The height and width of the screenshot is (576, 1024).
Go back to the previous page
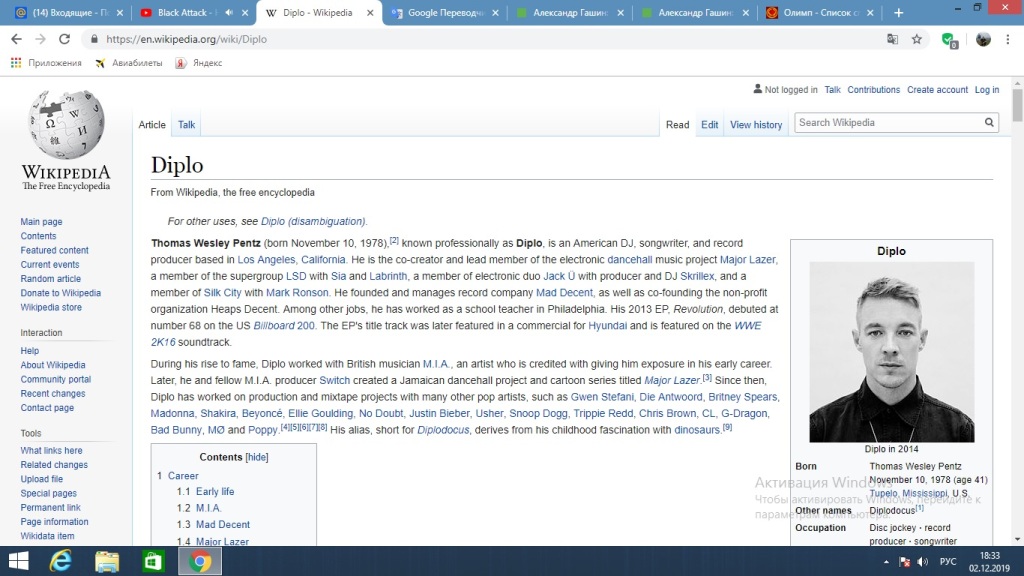(x=16, y=39)
